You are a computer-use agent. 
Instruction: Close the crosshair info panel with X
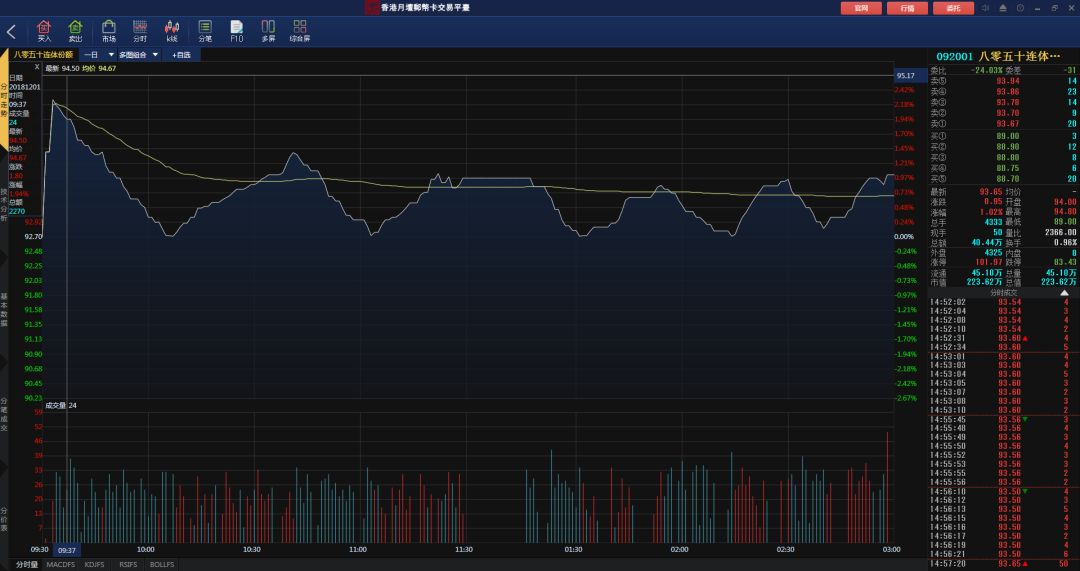[37, 67]
